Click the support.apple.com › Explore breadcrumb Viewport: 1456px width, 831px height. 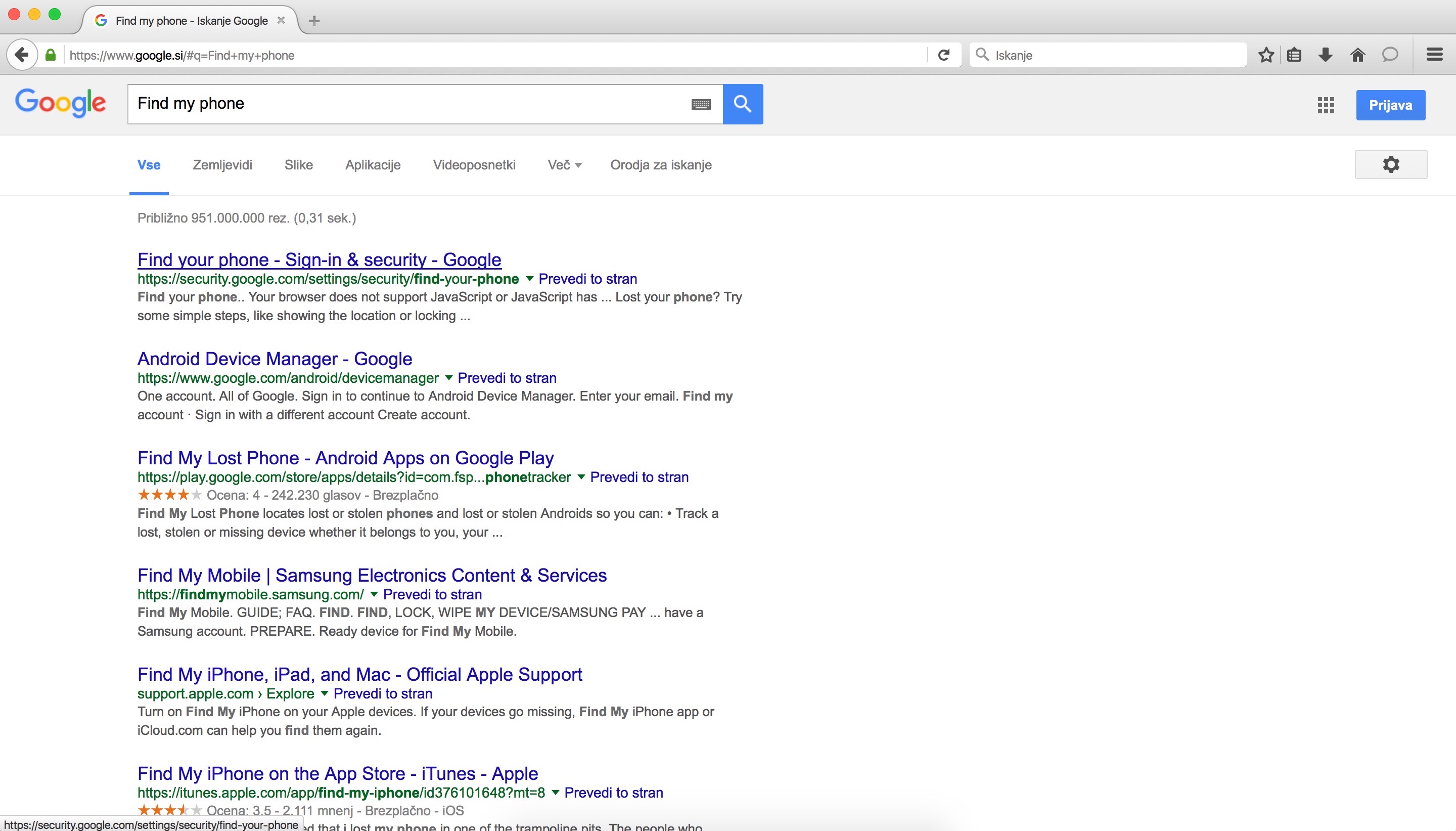click(x=226, y=694)
